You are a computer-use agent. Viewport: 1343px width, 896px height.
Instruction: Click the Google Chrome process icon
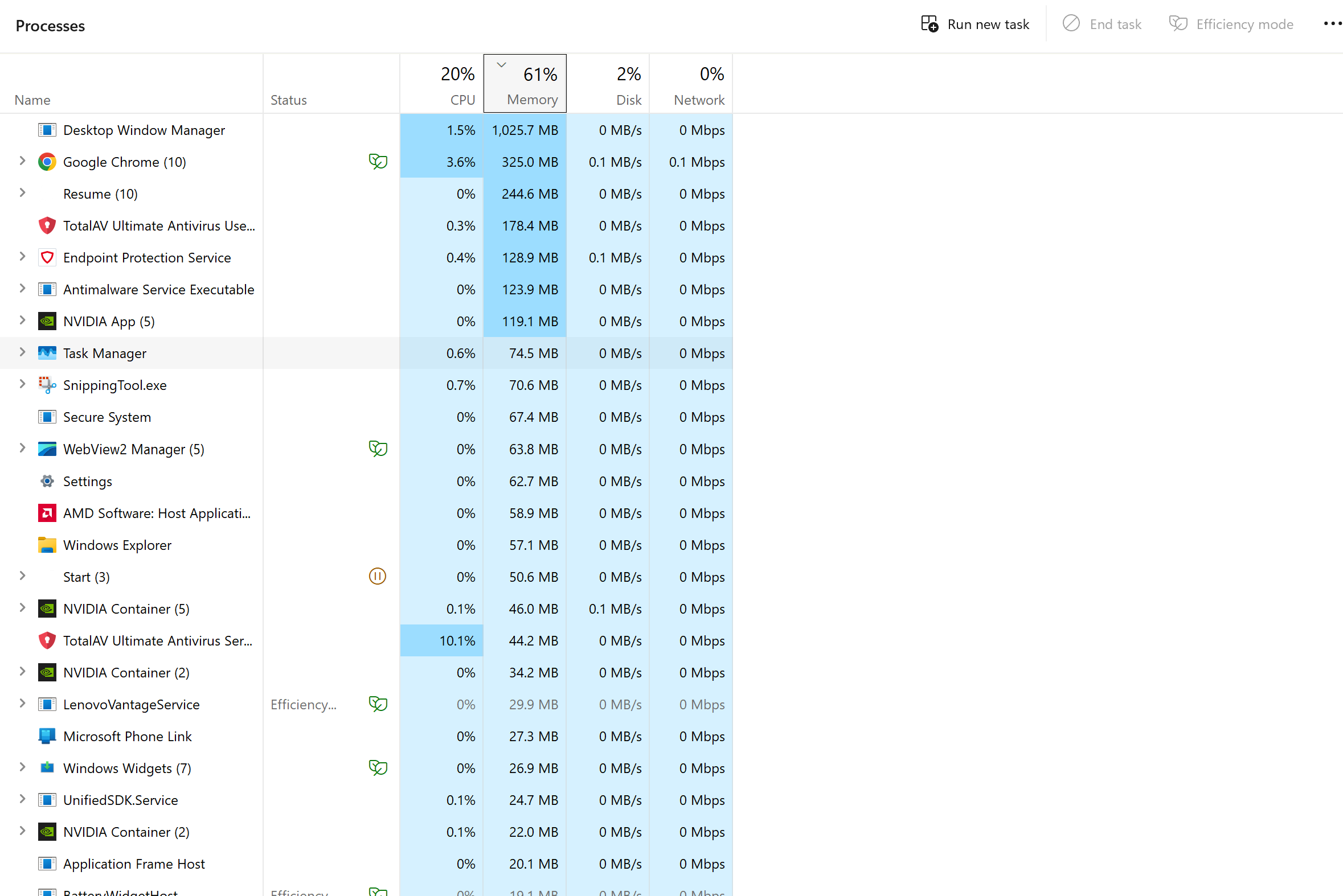tap(47, 162)
